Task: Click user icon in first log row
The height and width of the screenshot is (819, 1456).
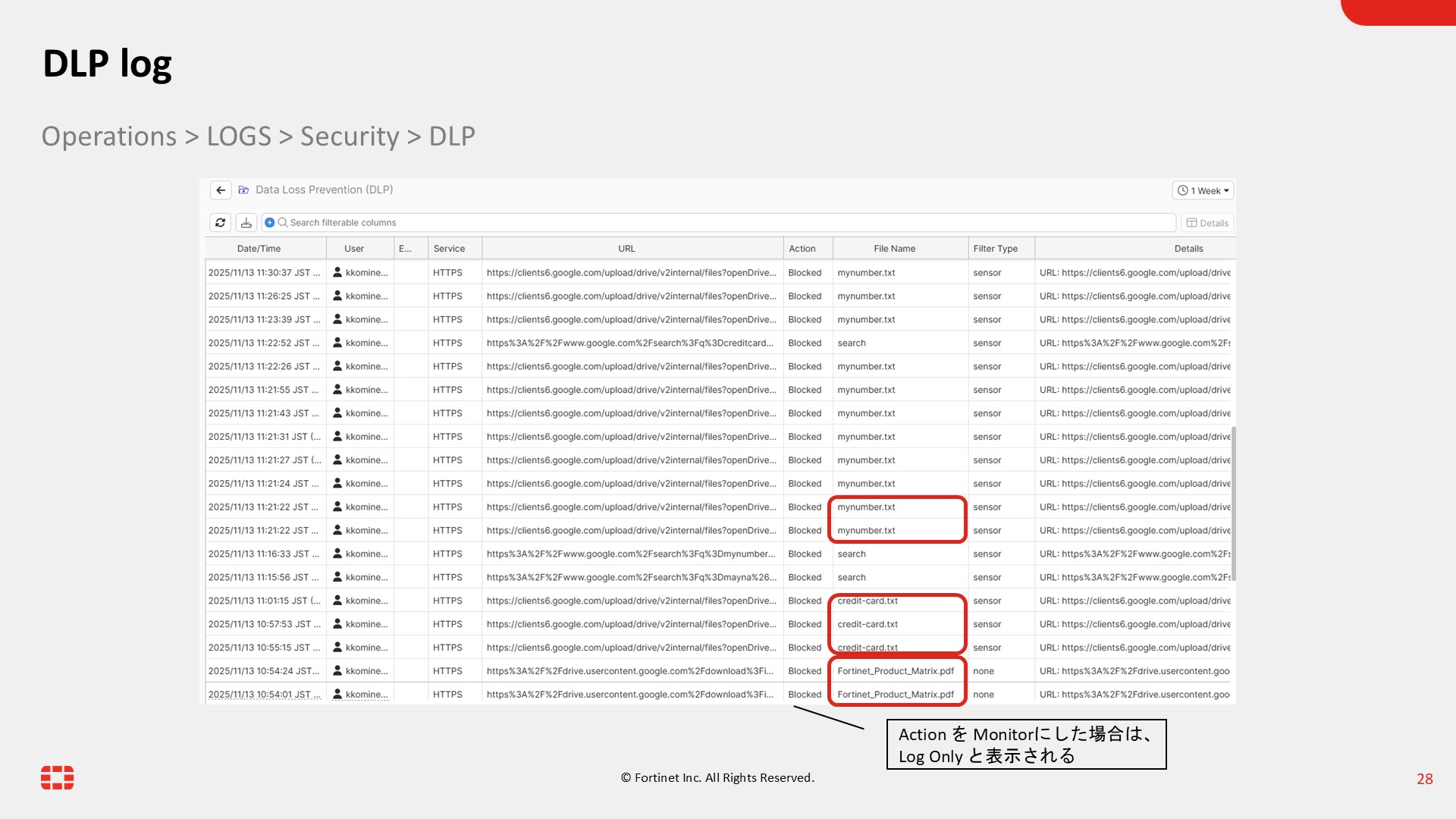Action: coord(337,272)
